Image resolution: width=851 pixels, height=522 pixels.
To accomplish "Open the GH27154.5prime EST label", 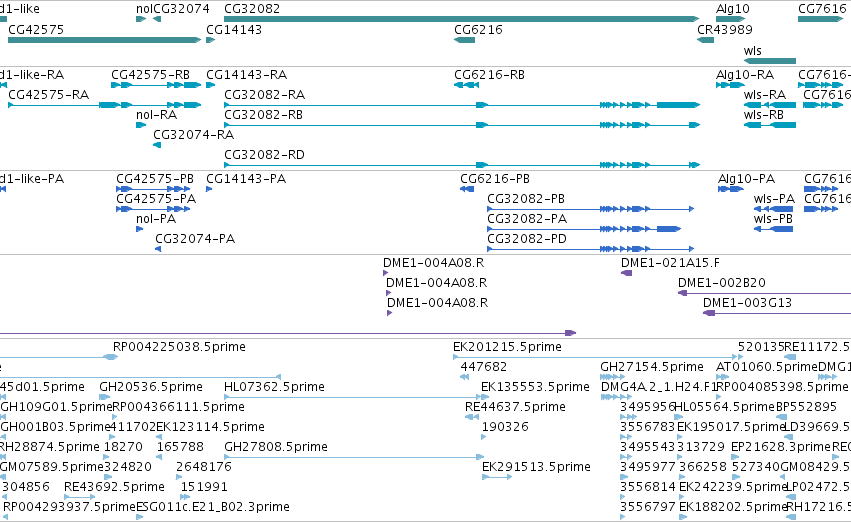I will tap(651, 367).
